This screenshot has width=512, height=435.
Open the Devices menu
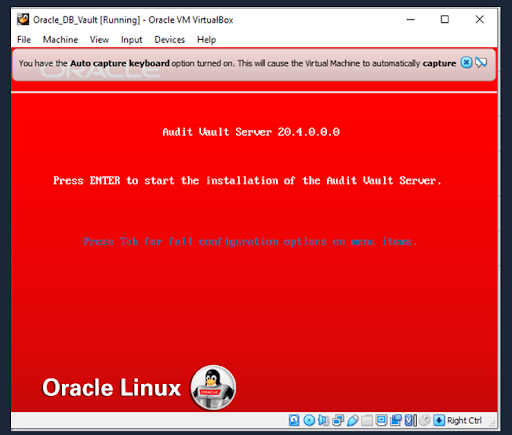[x=170, y=40]
